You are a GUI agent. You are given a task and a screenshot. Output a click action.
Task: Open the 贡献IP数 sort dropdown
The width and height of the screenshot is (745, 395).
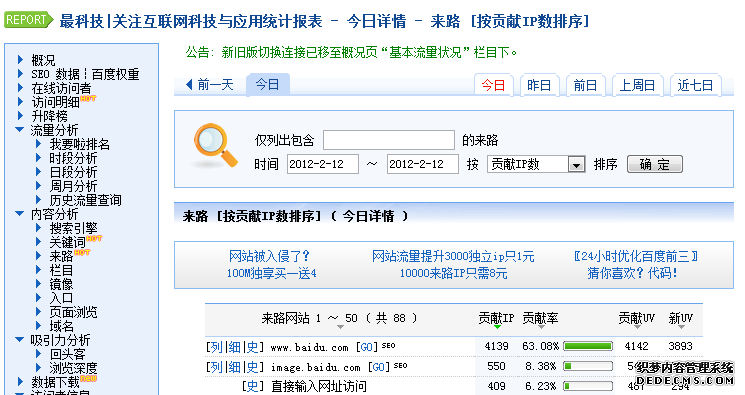point(536,164)
